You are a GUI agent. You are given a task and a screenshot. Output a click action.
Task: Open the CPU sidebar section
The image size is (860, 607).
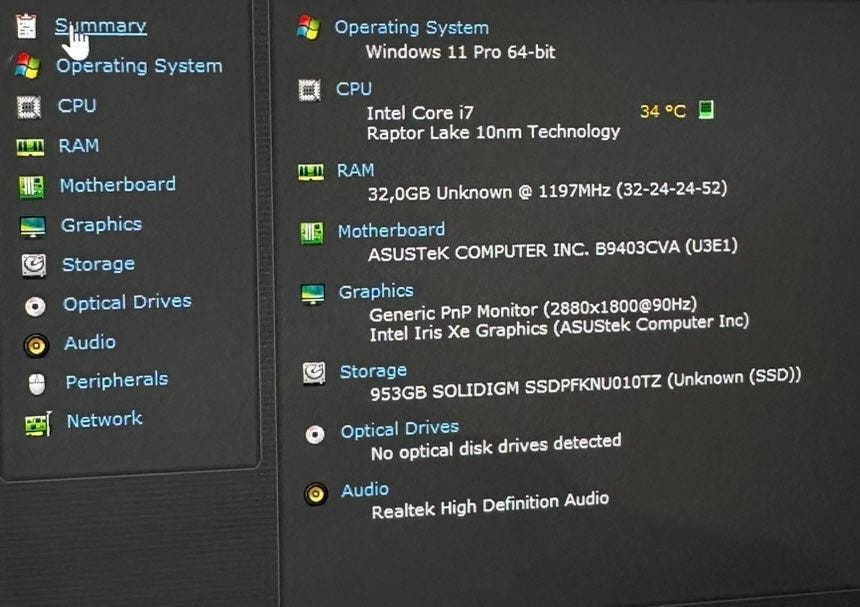tap(77, 105)
